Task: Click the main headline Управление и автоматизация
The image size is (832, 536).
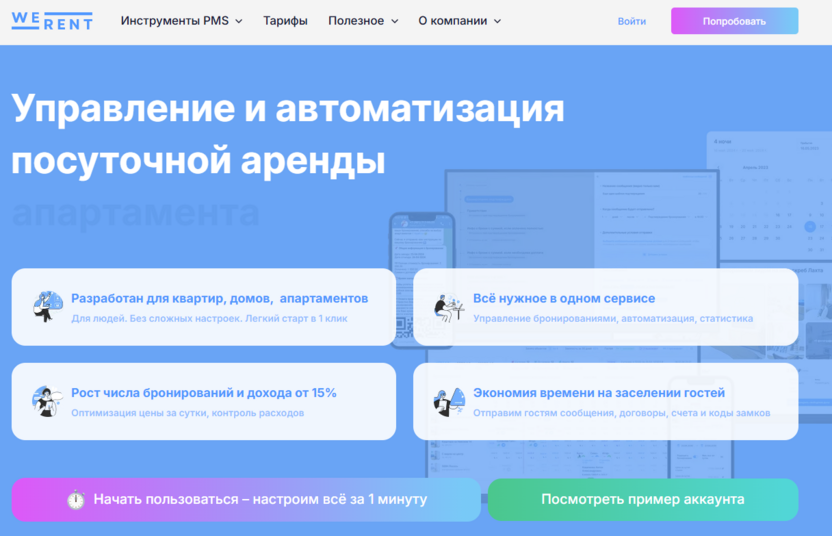Action: (288, 108)
